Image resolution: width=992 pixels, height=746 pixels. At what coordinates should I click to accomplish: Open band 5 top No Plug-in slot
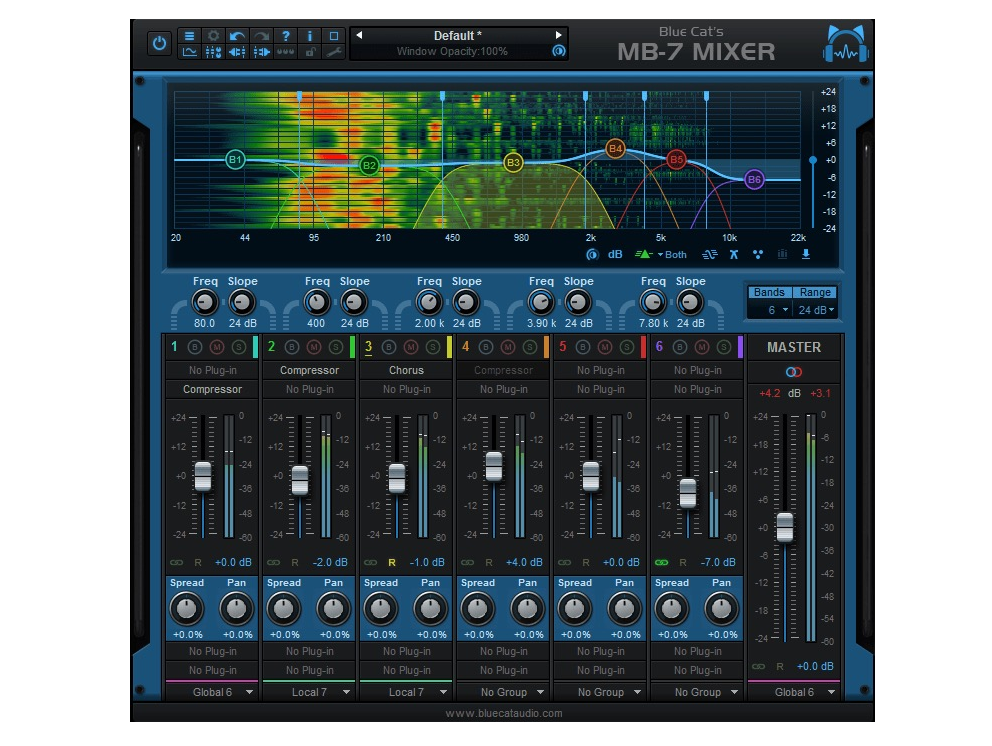pos(600,370)
